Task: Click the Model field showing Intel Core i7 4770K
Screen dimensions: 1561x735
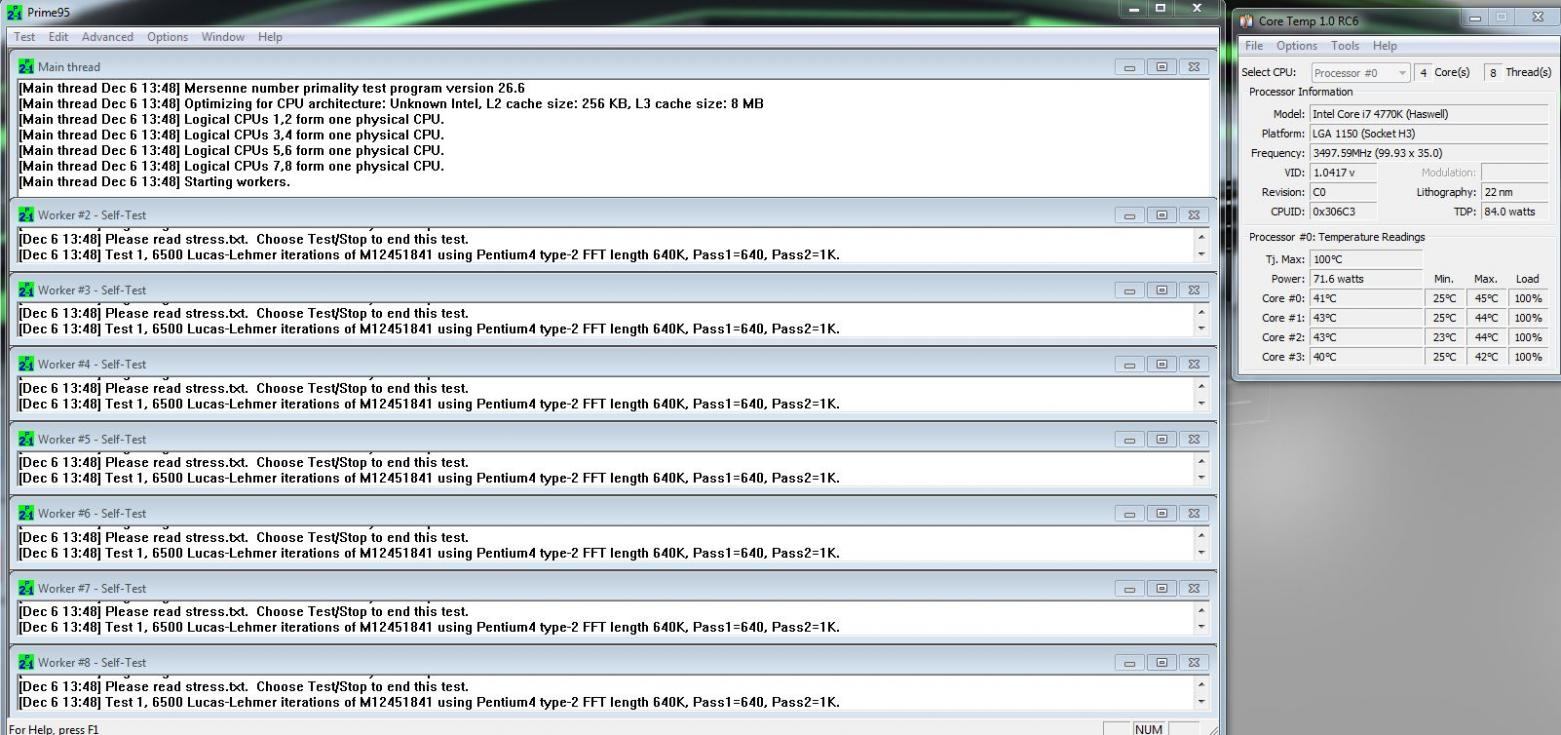Action: coord(1429,115)
